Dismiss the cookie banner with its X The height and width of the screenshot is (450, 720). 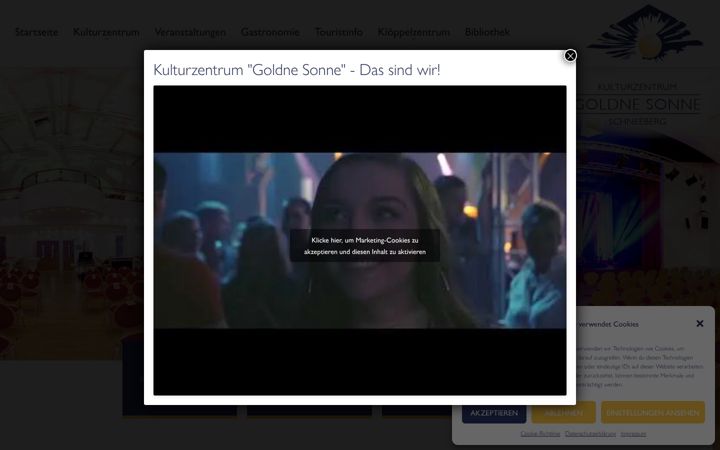coord(699,324)
